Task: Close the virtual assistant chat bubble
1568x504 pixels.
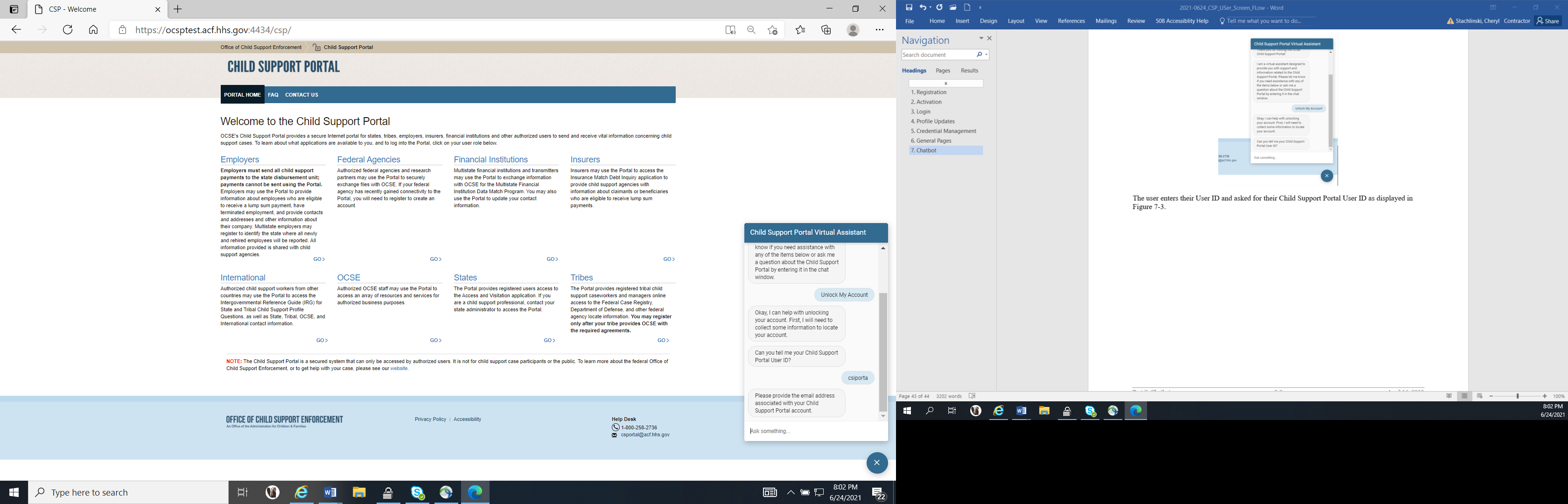Action: tap(876, 462)
